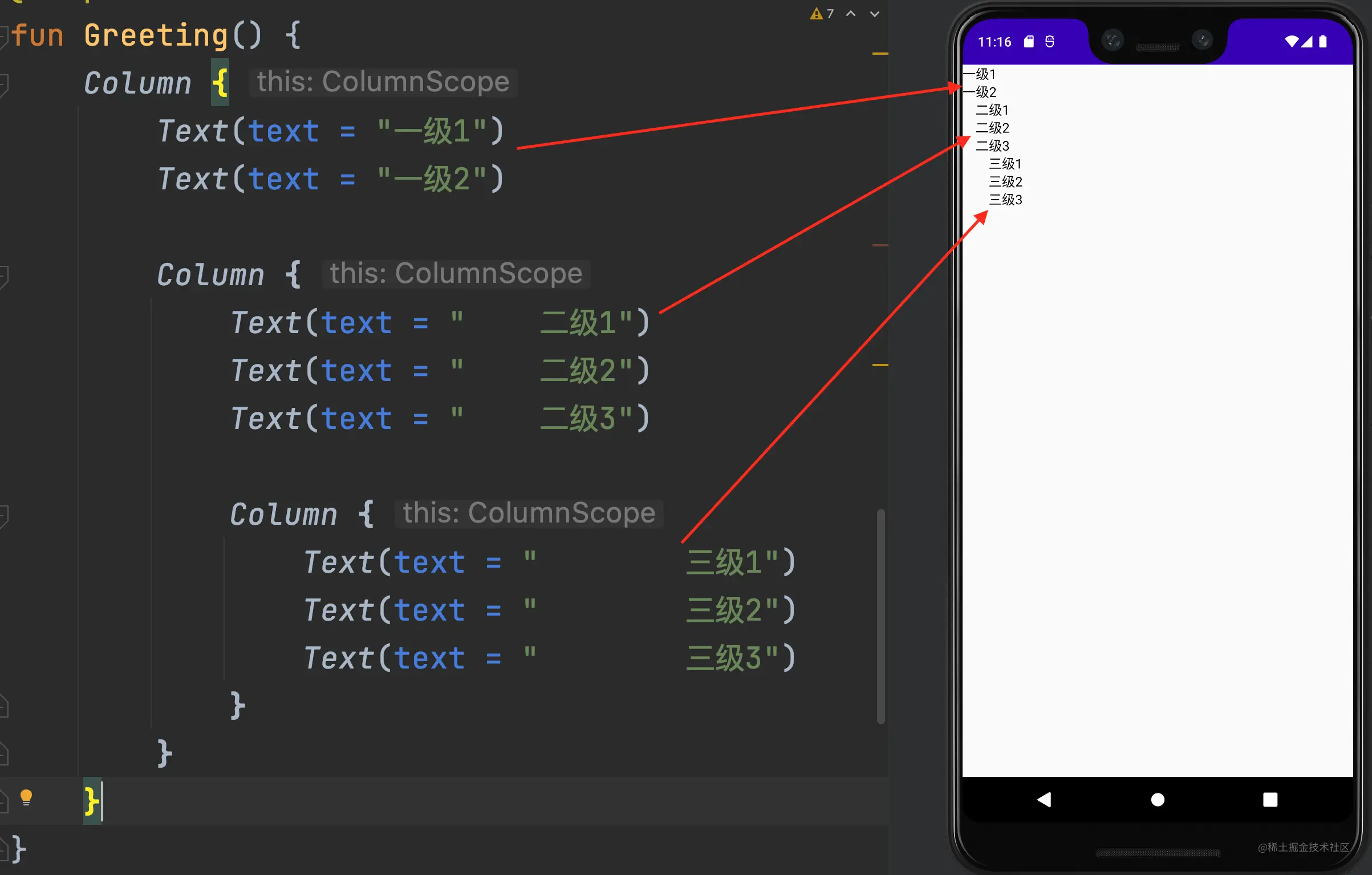
Task: Fold the second nested Column block
Action: 3,276
